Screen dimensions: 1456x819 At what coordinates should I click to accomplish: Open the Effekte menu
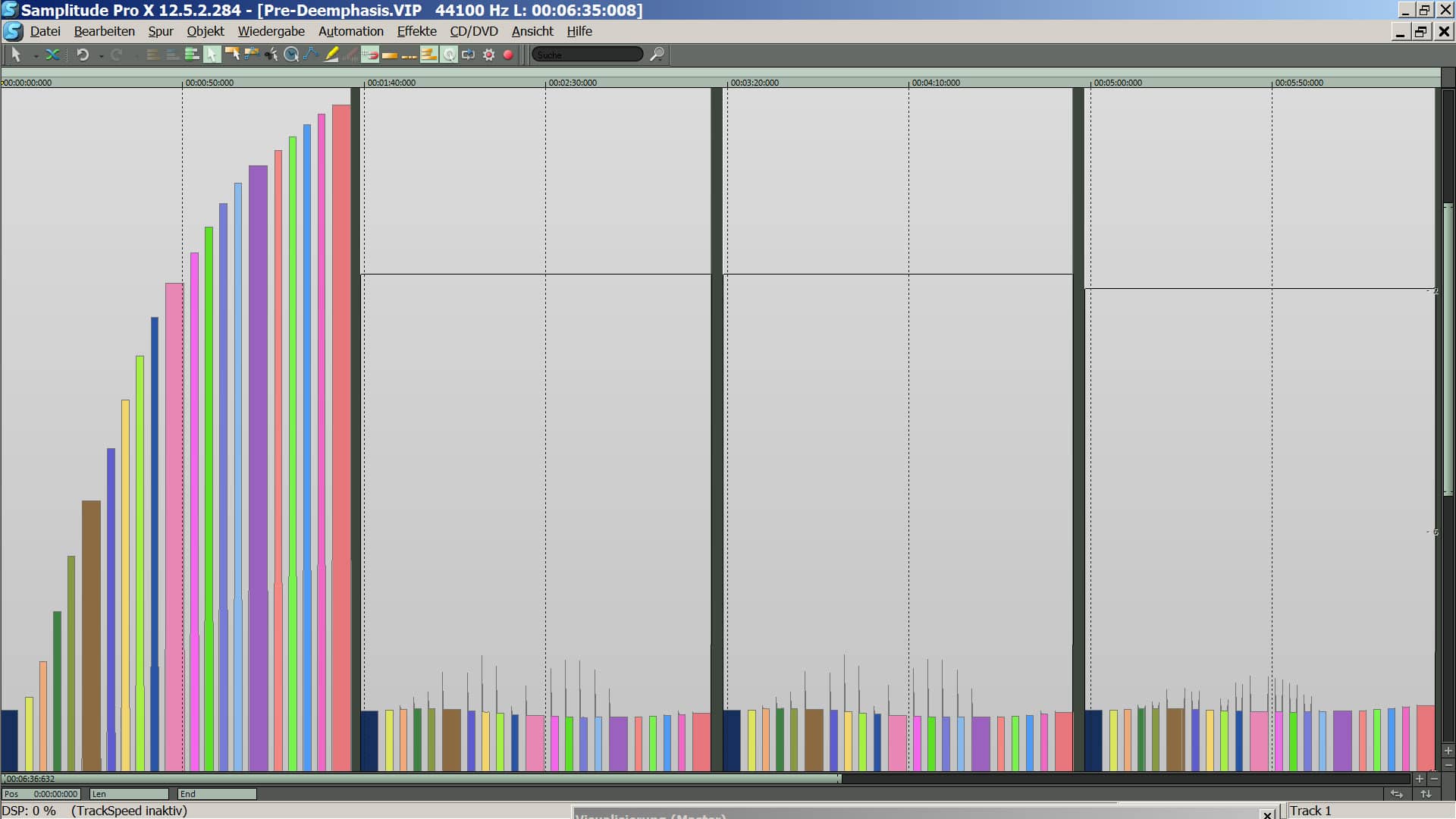[416, 31]
